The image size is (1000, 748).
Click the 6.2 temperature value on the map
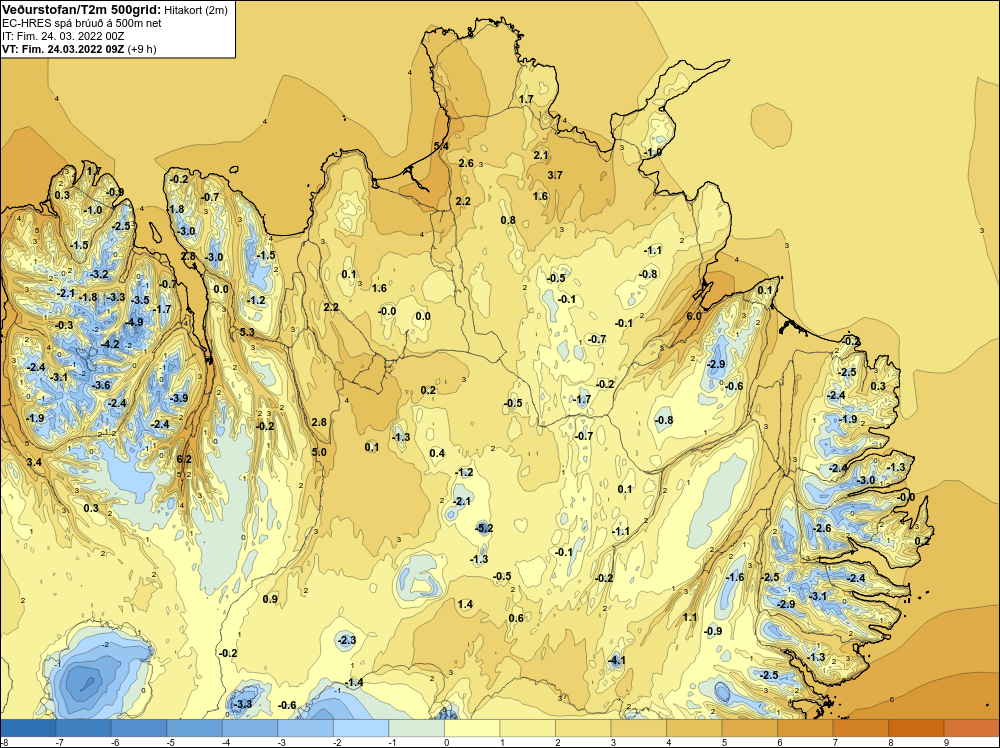pos(184,459)
